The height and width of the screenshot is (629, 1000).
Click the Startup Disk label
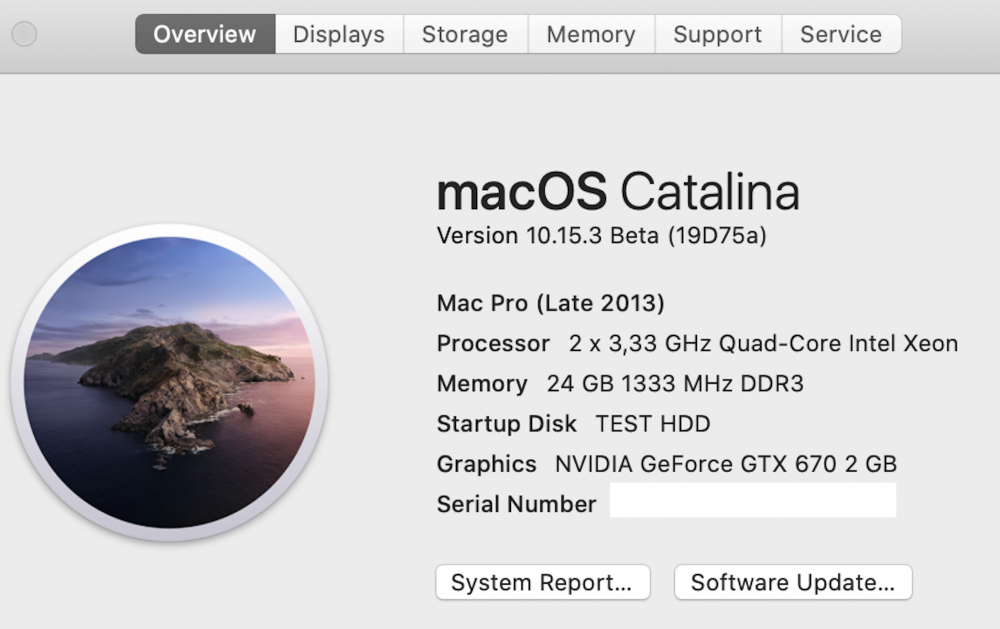click(x=506, y=424)
